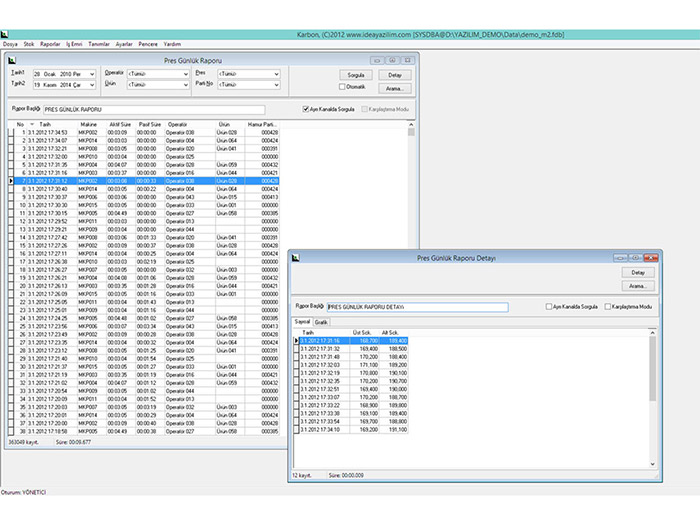Uncheck Aynı Kanalda Sorgula in Pres Günlük Raporu
The image size is (700, 525).
point(306,109)
